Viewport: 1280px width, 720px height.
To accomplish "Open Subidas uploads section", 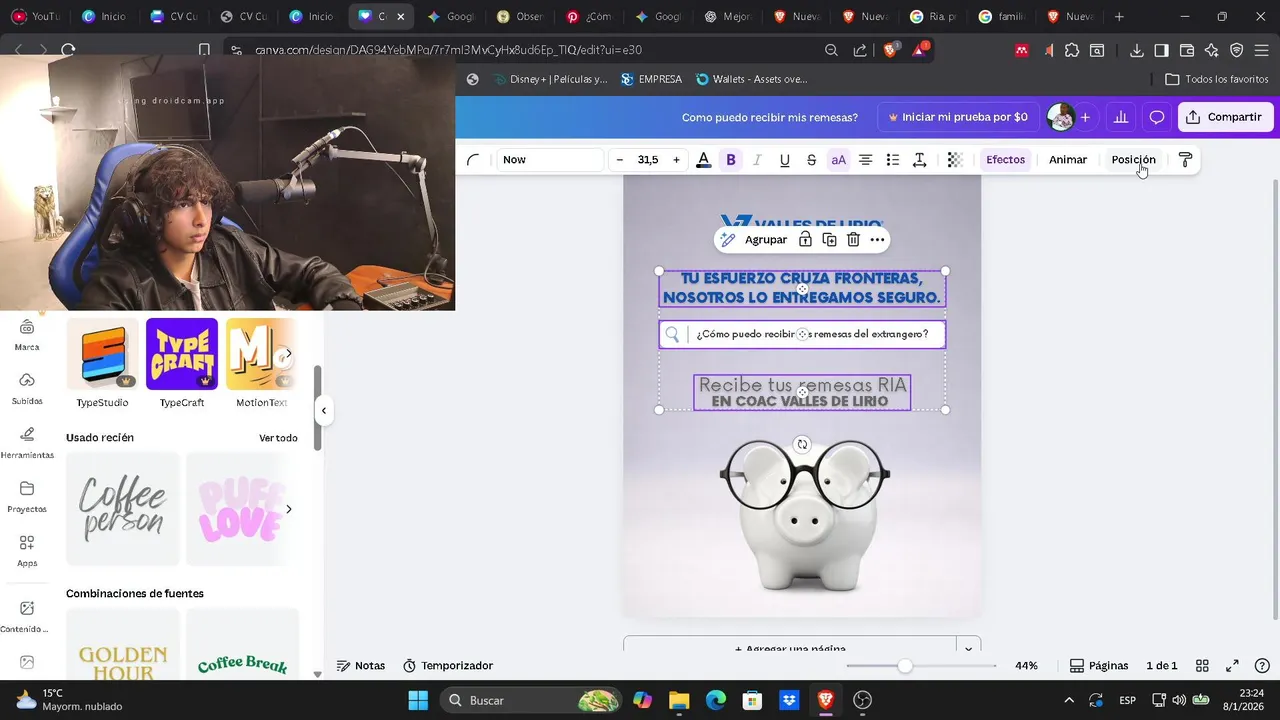I will pyautogui.click(x=27, y=389).
